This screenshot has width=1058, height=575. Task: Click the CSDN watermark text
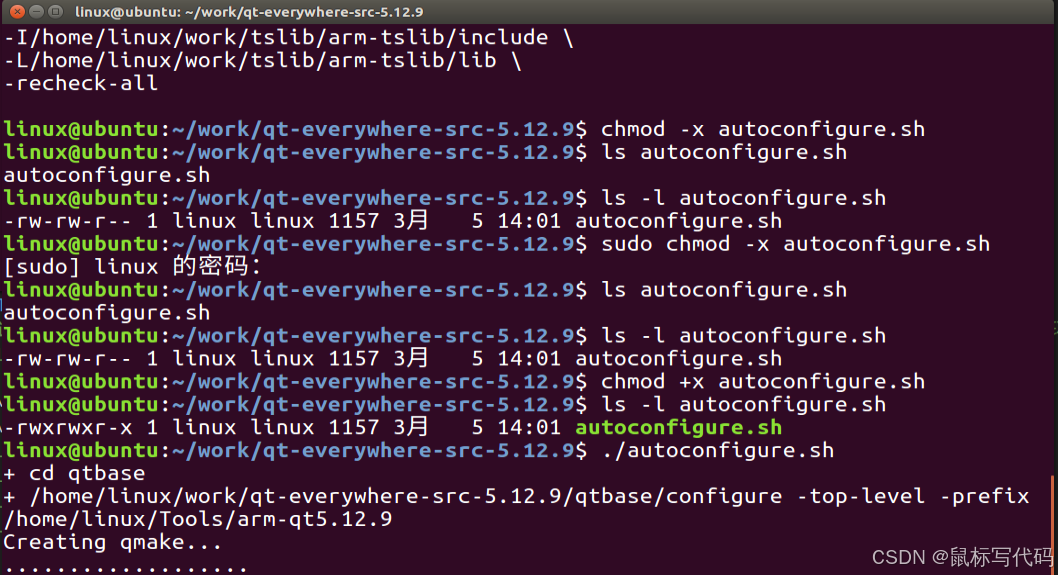(x=962, y=557)
